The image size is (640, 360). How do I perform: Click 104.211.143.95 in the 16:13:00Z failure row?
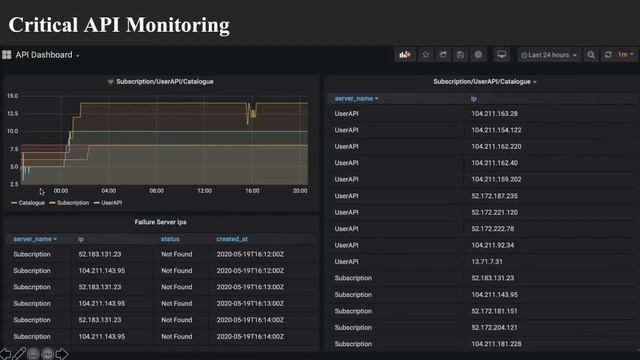[x=102, y=303]
